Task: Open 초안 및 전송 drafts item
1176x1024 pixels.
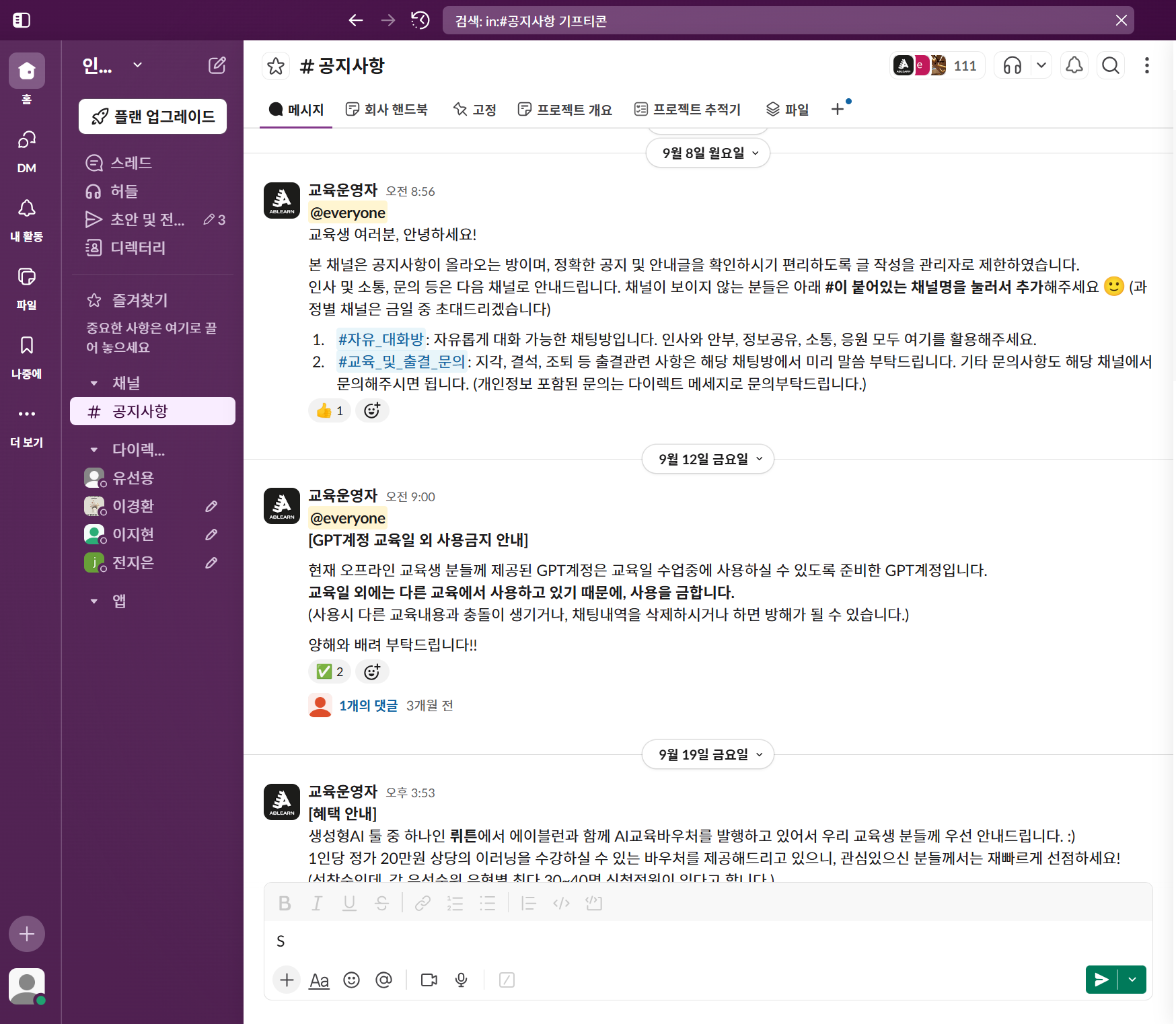Action: pos(153,219)
